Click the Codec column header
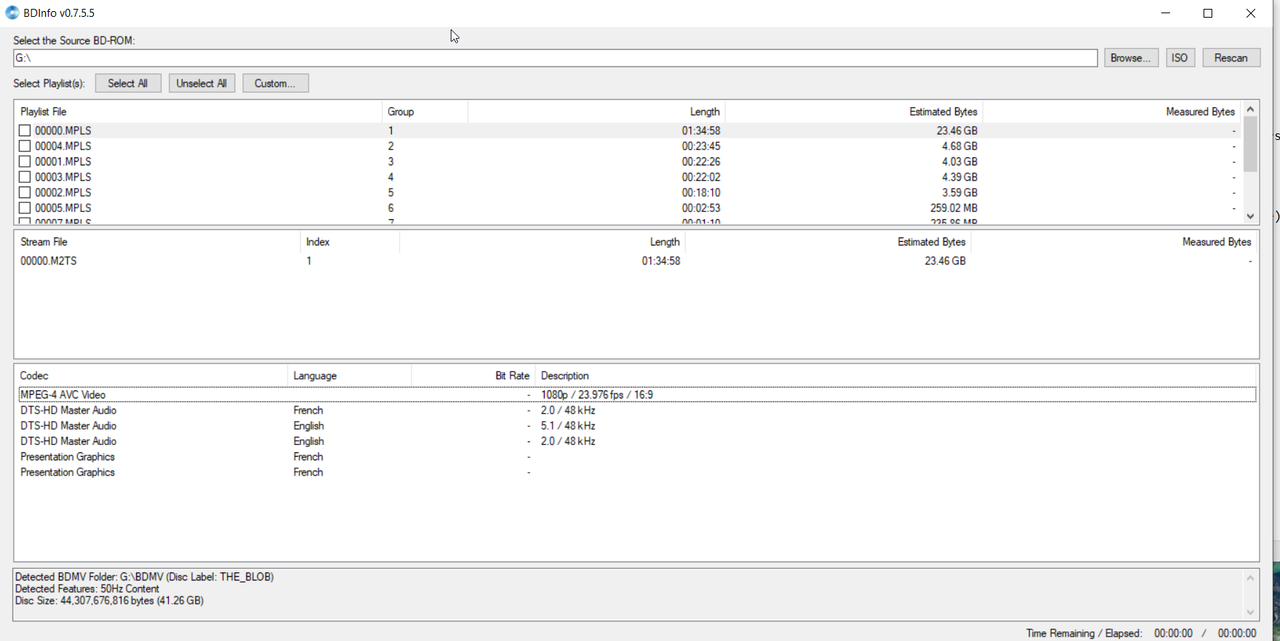The image size is (1280, 641). (151, 376)
